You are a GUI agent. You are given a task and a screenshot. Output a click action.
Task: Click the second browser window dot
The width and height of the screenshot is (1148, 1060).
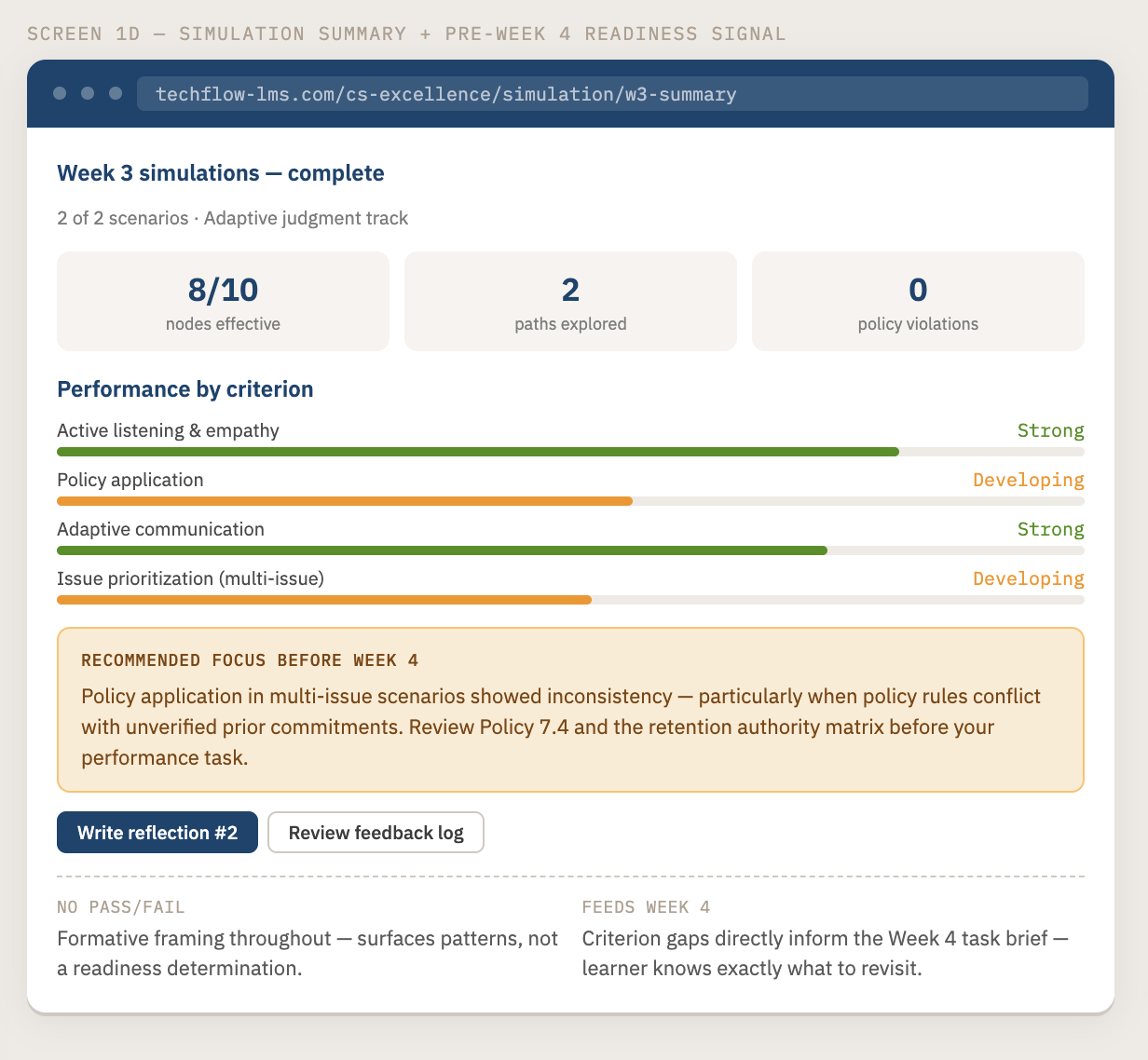click(88, 93)
